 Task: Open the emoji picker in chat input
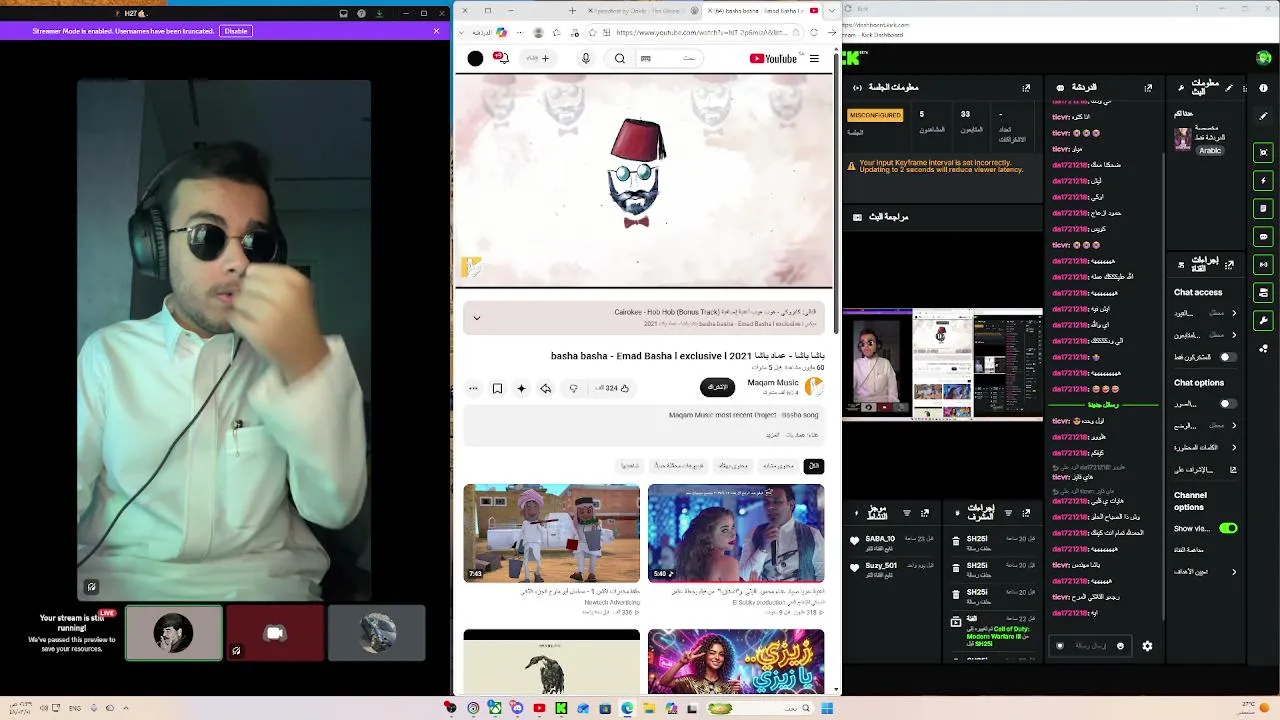(1120, 646)
